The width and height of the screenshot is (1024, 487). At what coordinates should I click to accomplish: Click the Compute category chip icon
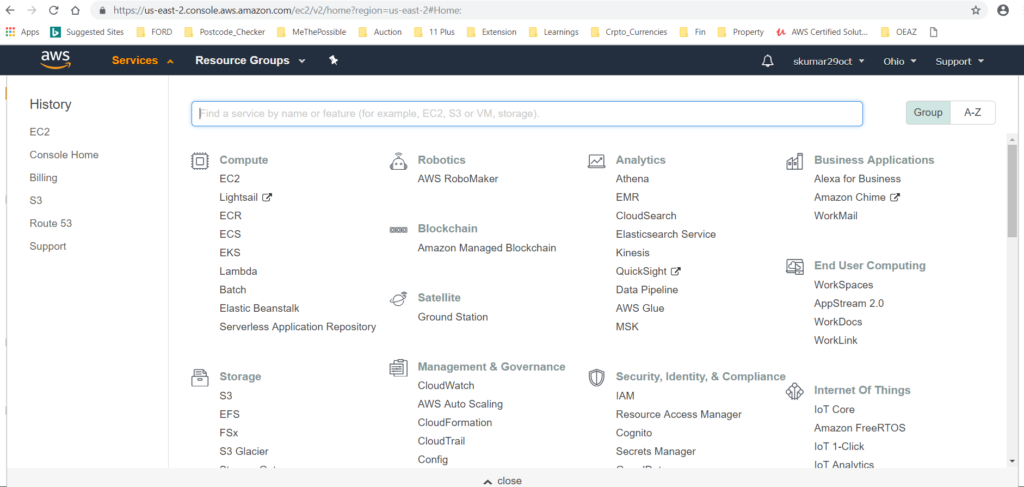(x=199, y=161)
